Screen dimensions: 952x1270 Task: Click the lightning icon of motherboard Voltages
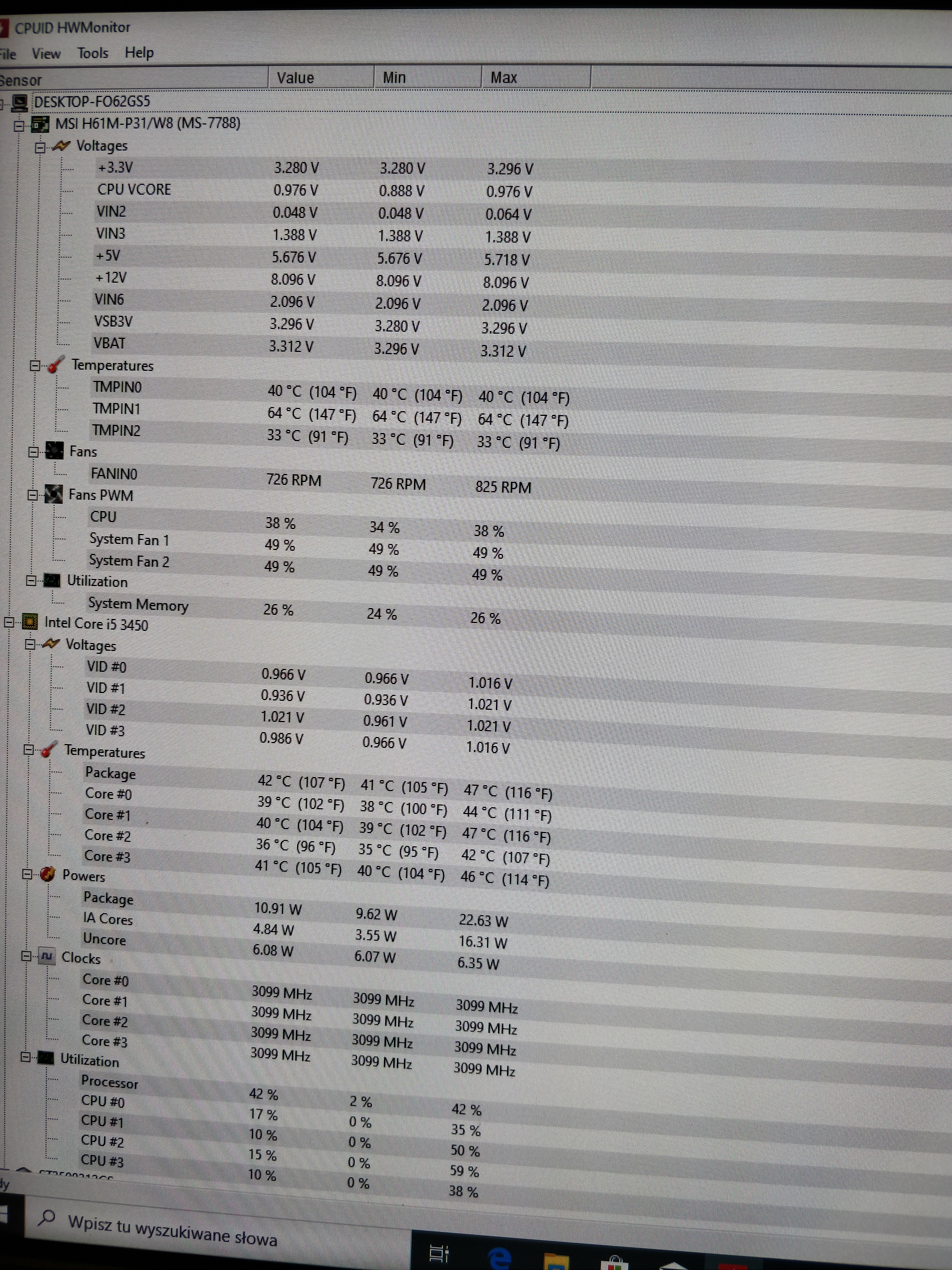[x=61, y=146]
